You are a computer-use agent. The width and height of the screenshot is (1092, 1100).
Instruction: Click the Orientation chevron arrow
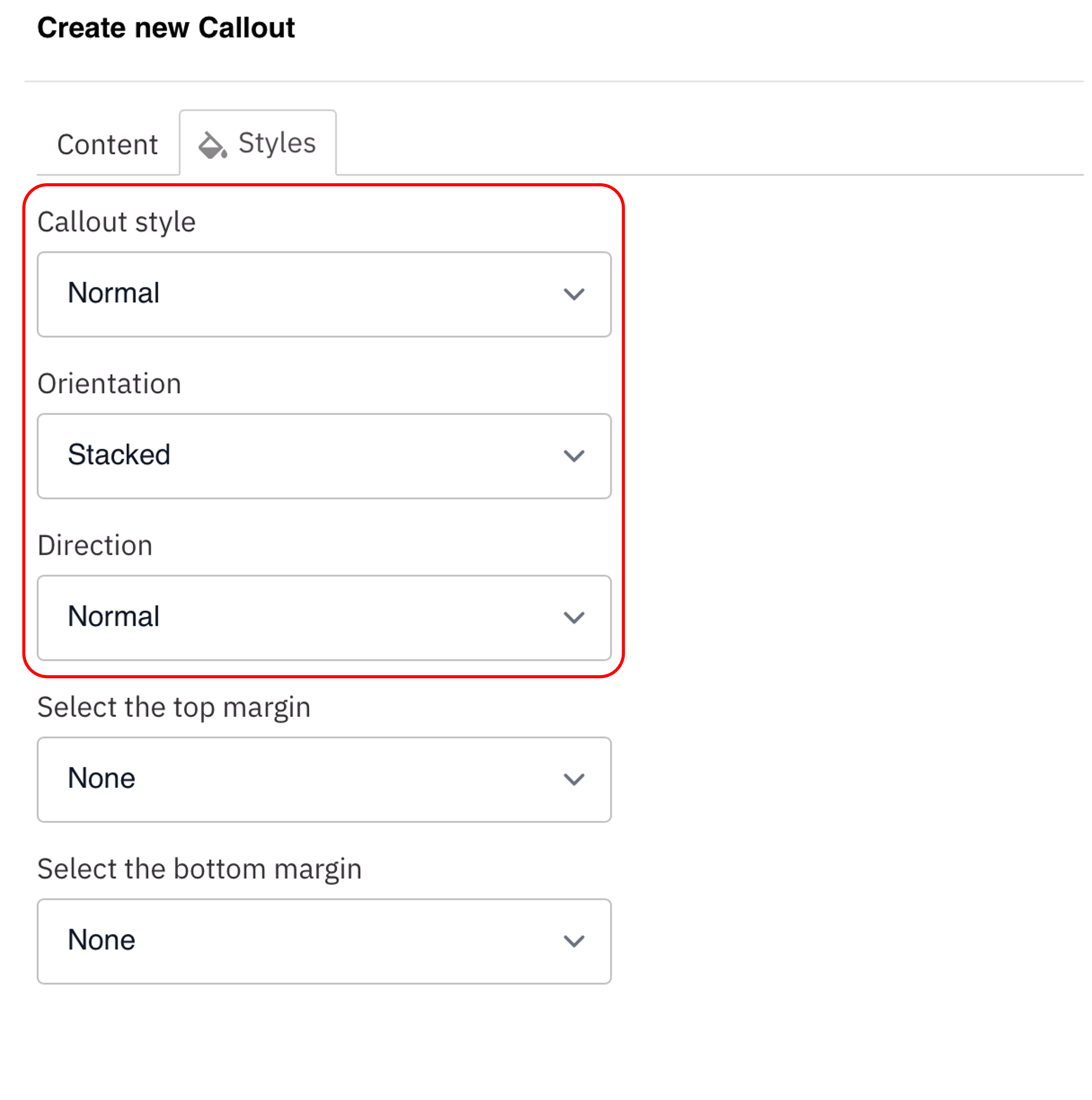574,456
